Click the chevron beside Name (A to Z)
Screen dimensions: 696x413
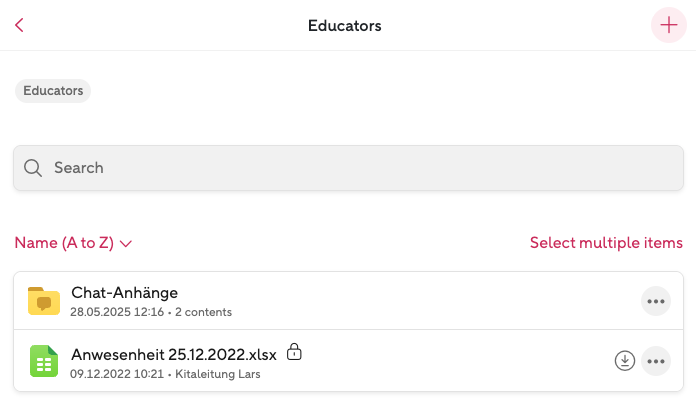tap(126, 243)
